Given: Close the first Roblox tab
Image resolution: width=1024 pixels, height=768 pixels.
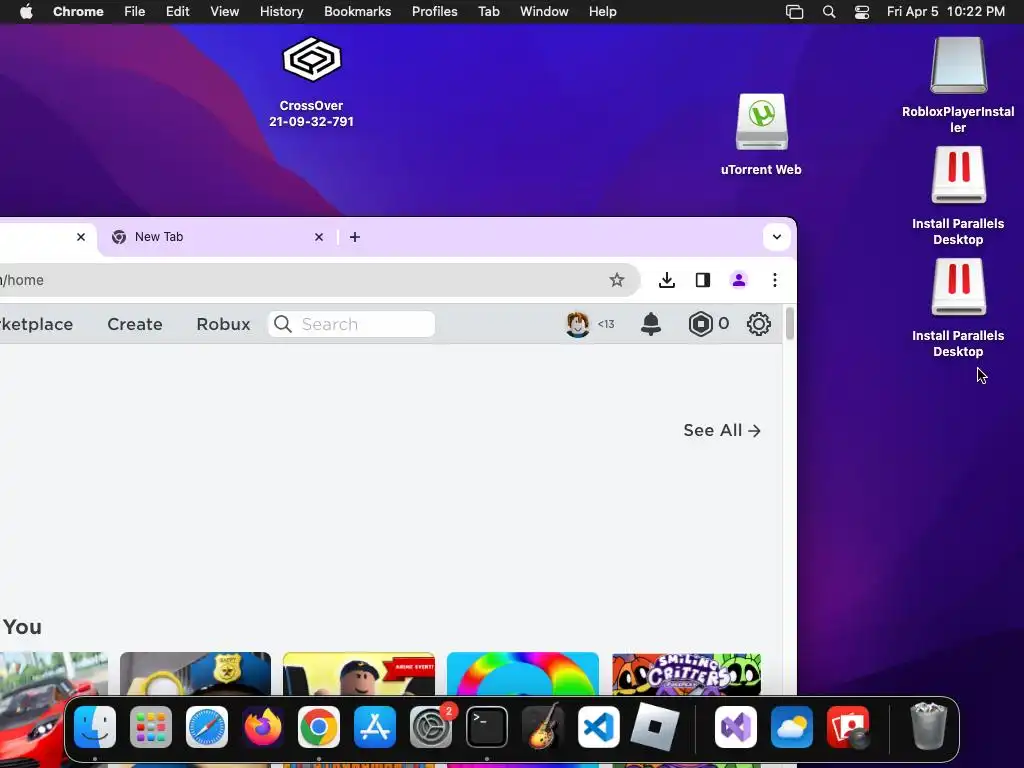Looking at the screenshot, I should tap(81, 237).
